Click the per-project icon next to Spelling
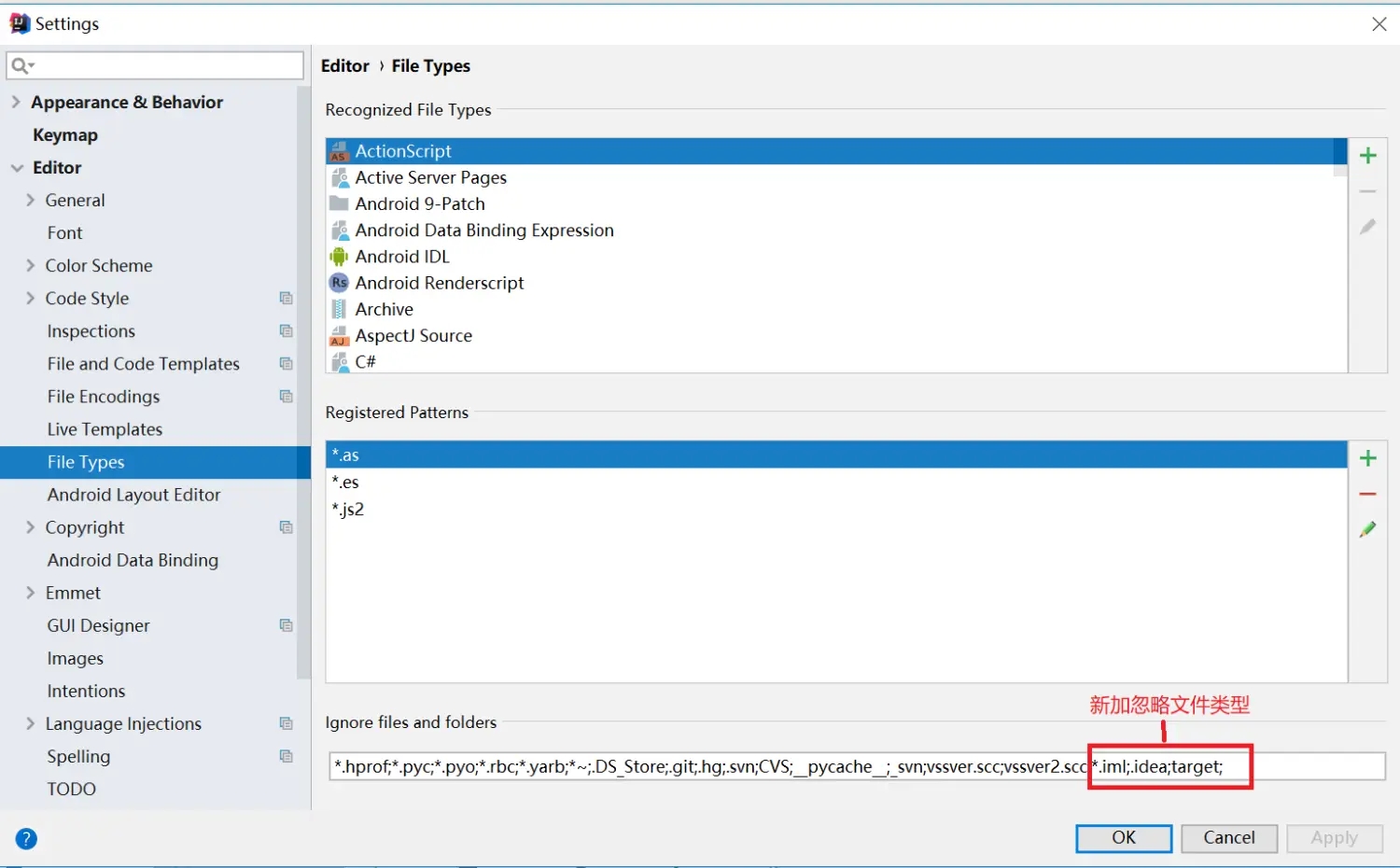 [287, 756]
